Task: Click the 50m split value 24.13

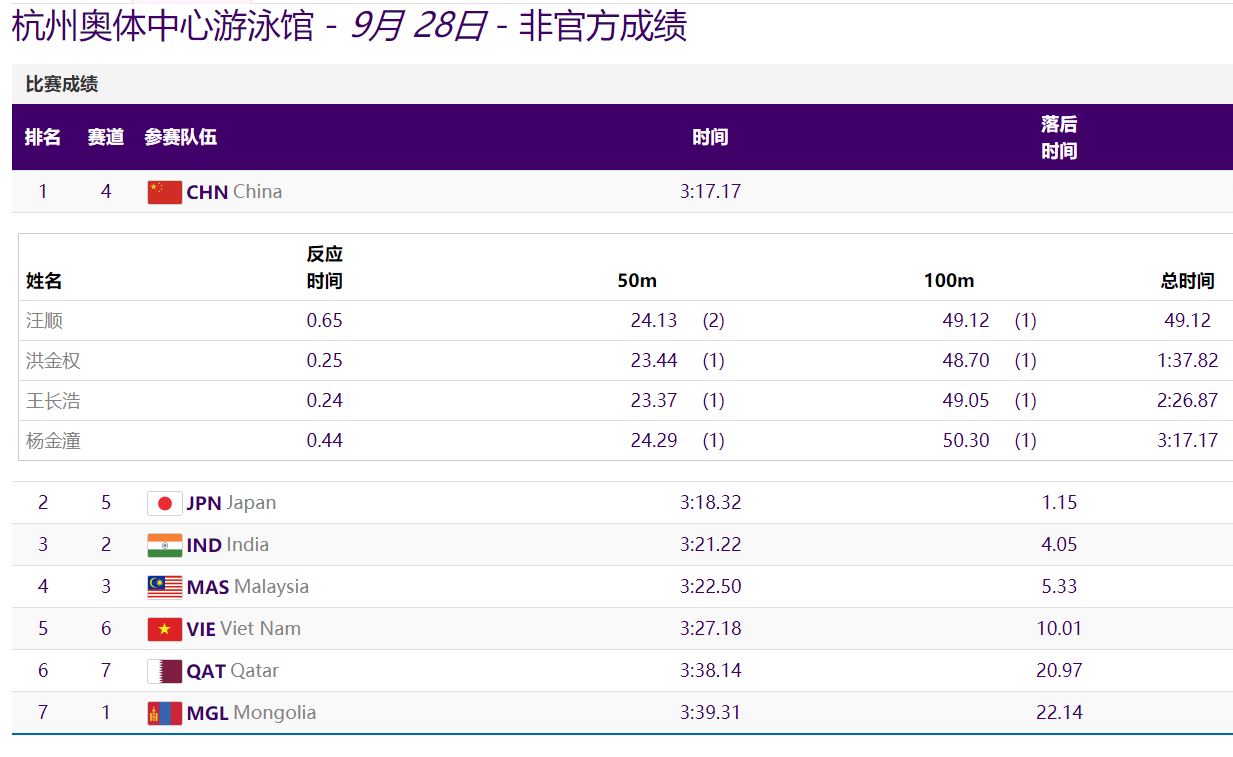Action: [654, 321]
